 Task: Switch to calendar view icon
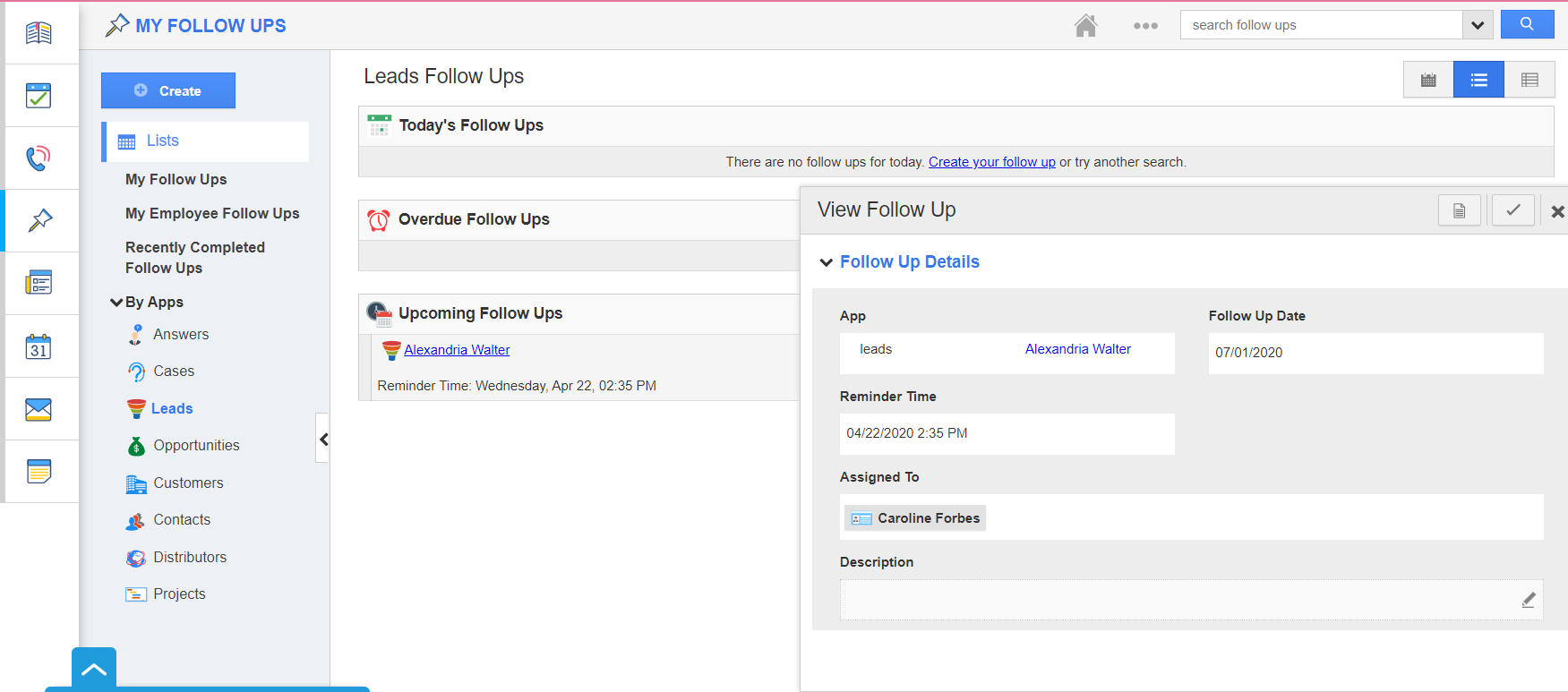[1428, 81]
